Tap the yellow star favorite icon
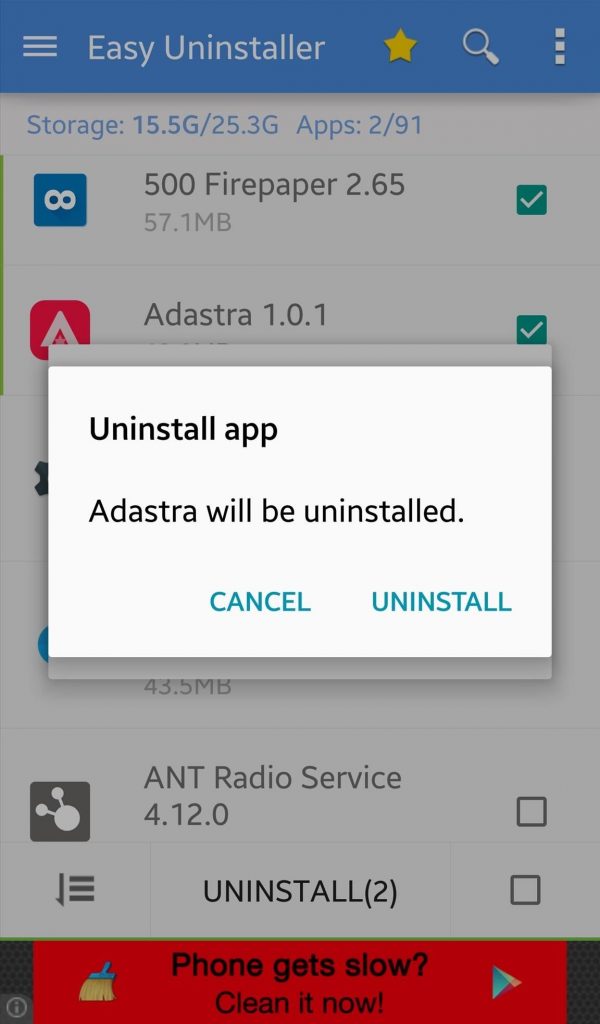600x1024 pixels. [x=400, y=47]
